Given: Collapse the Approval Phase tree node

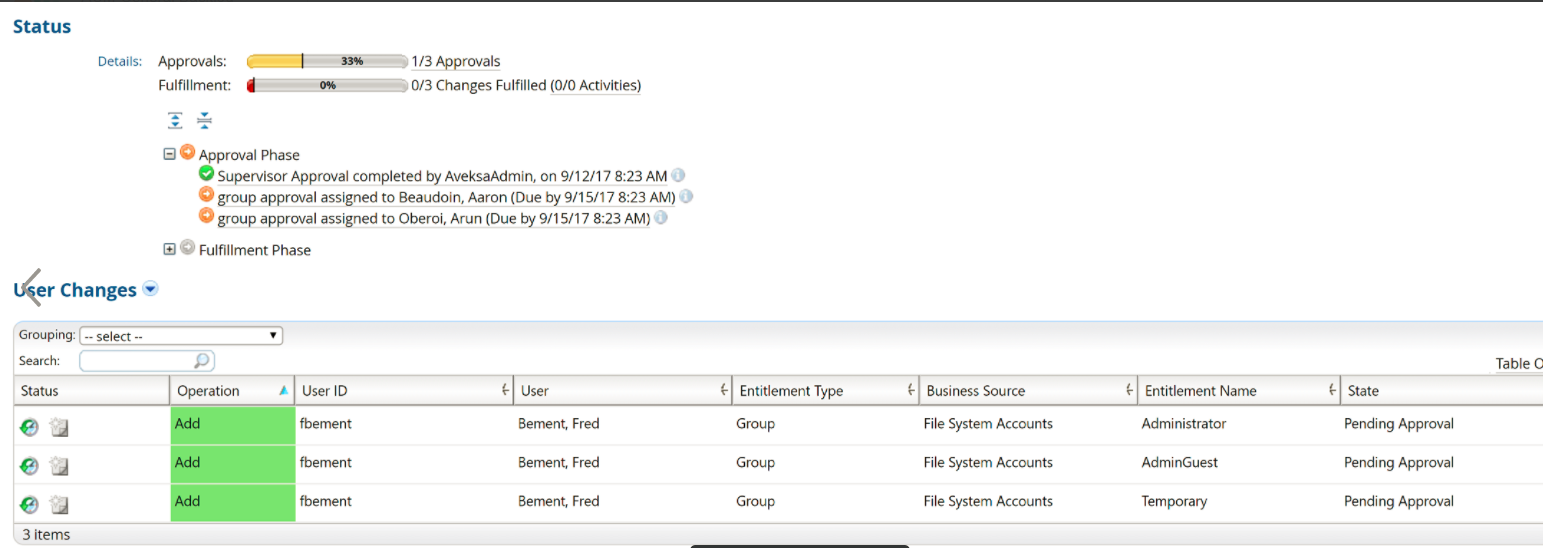Looking at the screenshot, I should (x=170, y=154).
